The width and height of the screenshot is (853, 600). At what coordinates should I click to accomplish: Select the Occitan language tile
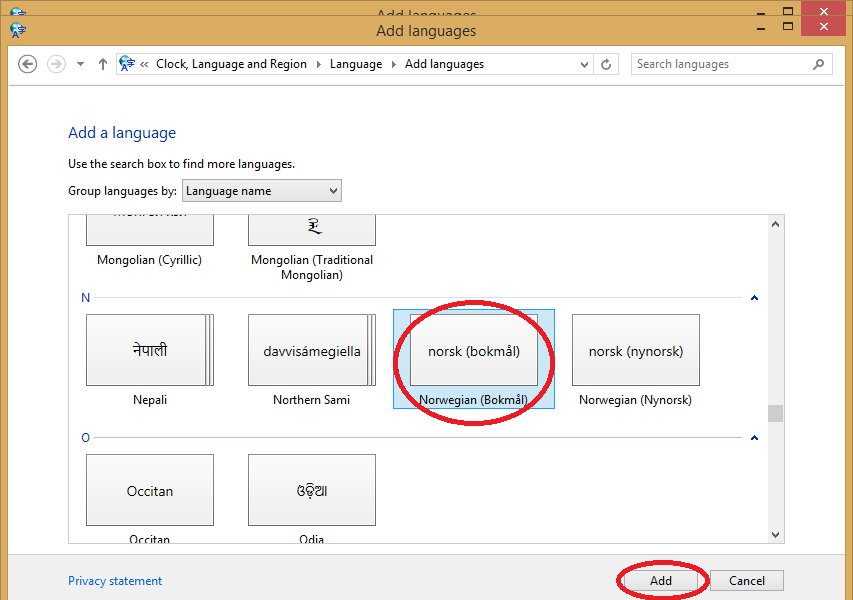[x=149, y=490]
